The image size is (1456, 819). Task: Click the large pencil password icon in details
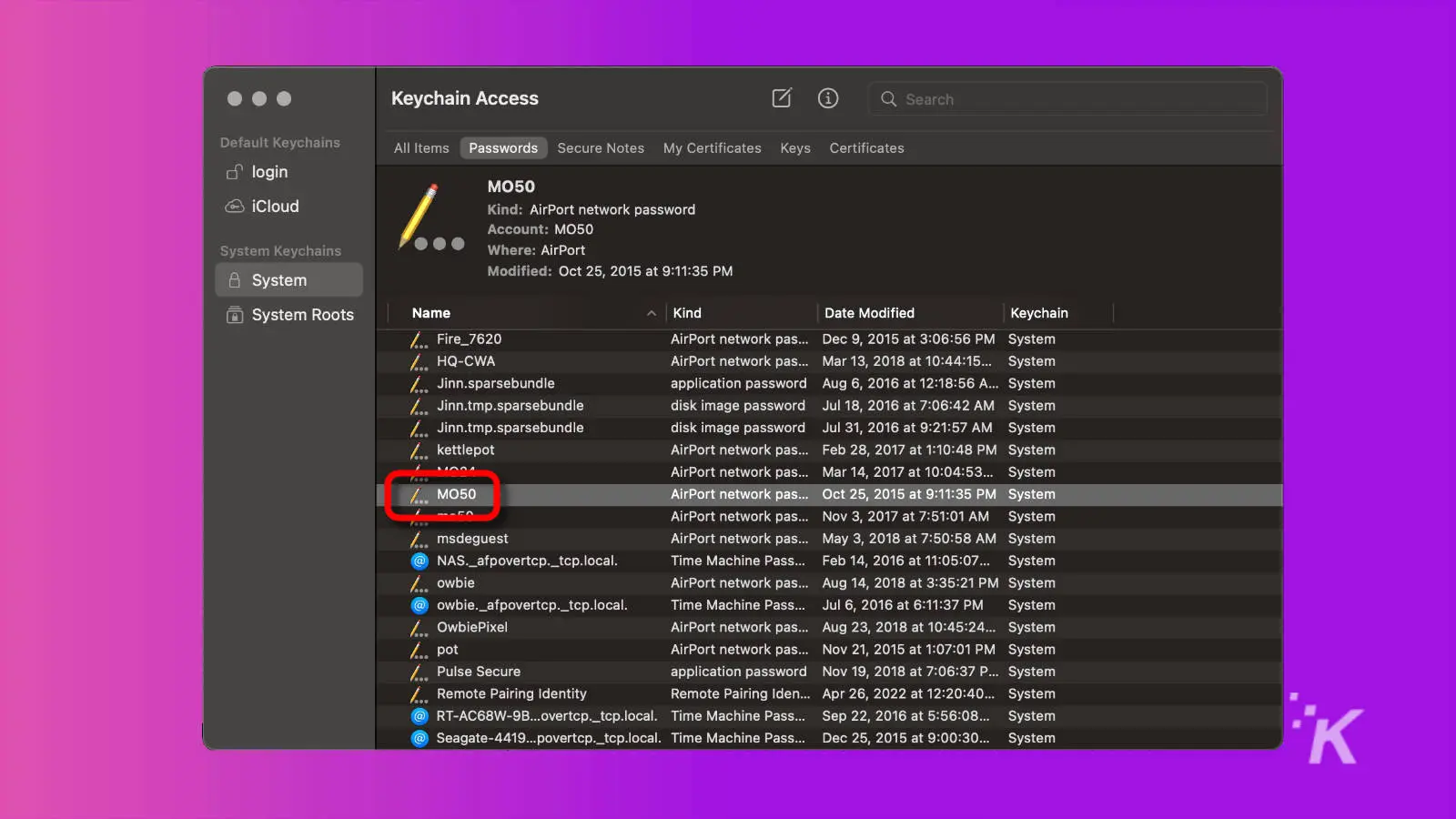[430, 218]
